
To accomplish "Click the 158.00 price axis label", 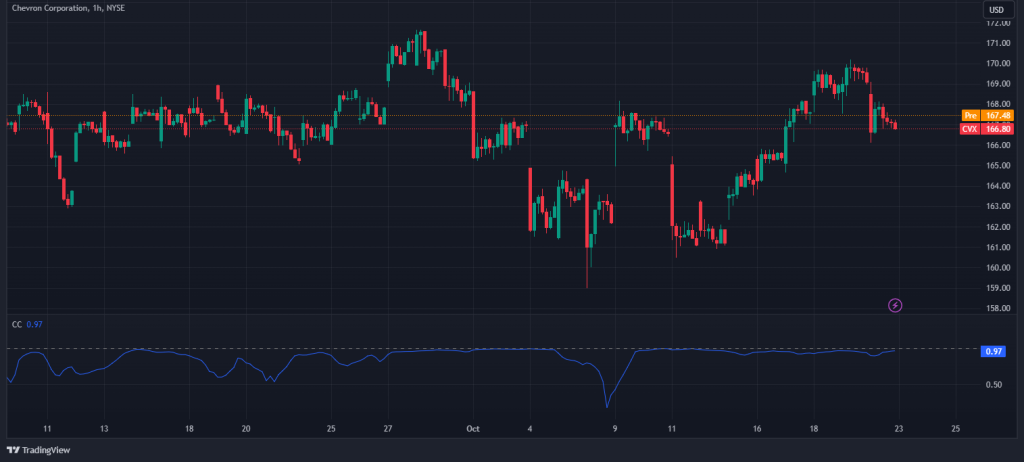I will (x=997, y=308).
